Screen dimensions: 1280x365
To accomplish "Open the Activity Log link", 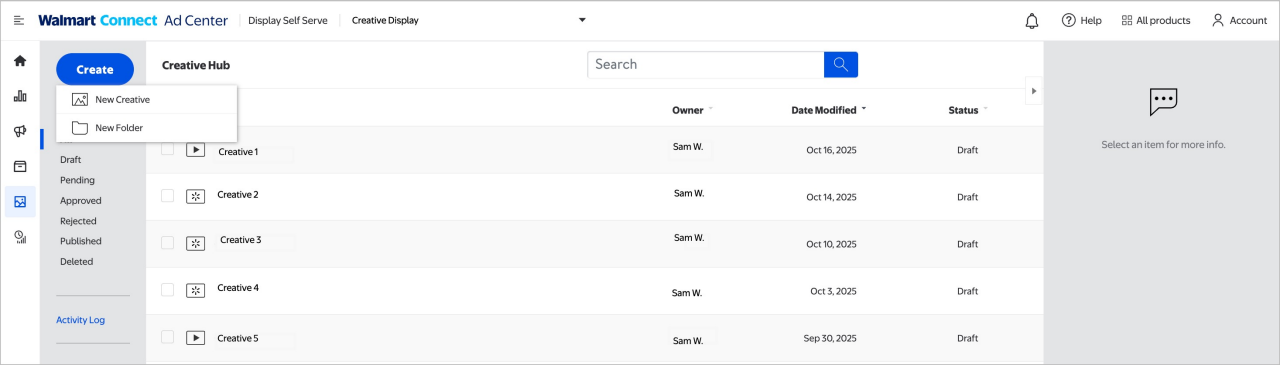I will 80,320.
